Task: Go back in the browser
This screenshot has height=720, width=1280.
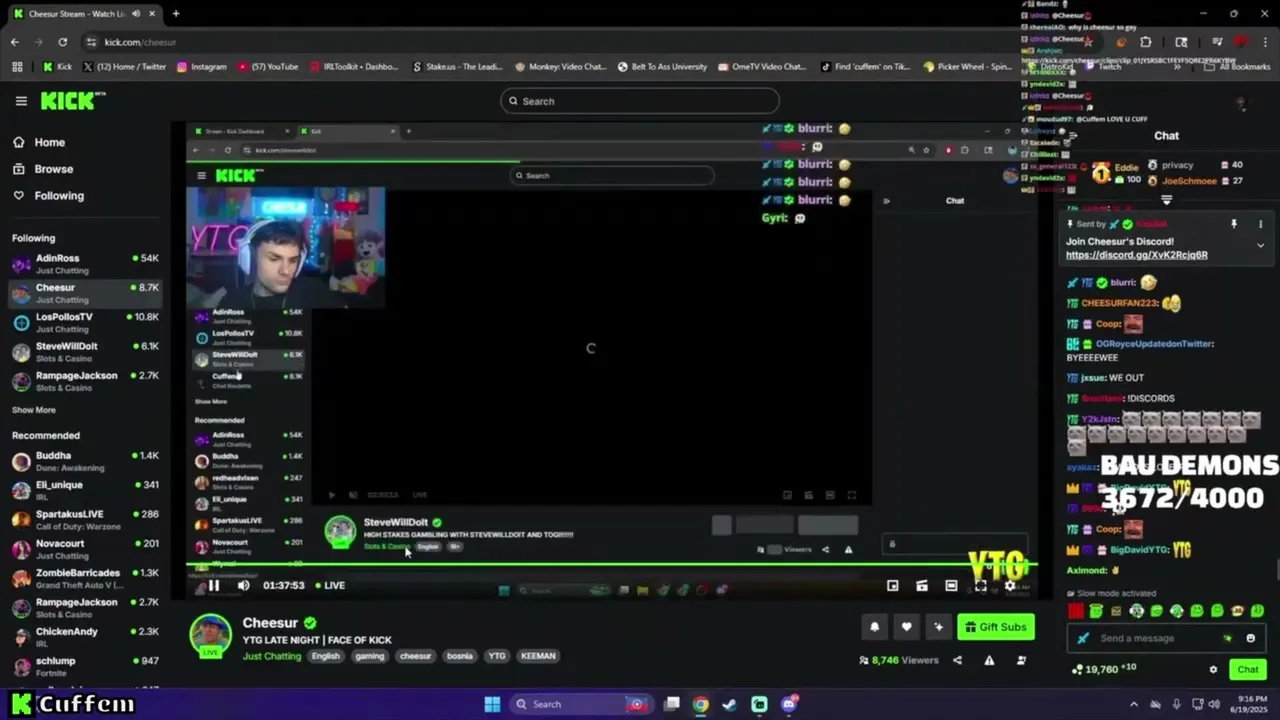Action: [15, 42]
